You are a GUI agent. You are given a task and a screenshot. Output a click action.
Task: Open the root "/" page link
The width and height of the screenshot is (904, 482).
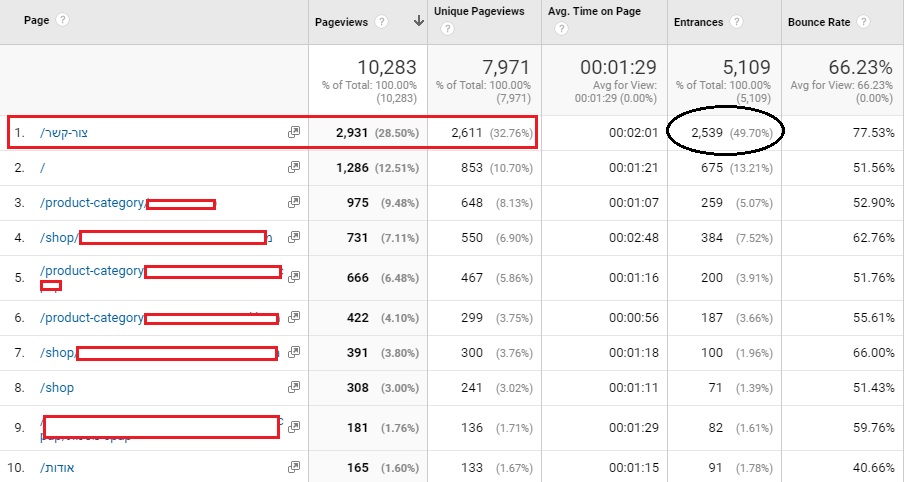pos(42,169)
